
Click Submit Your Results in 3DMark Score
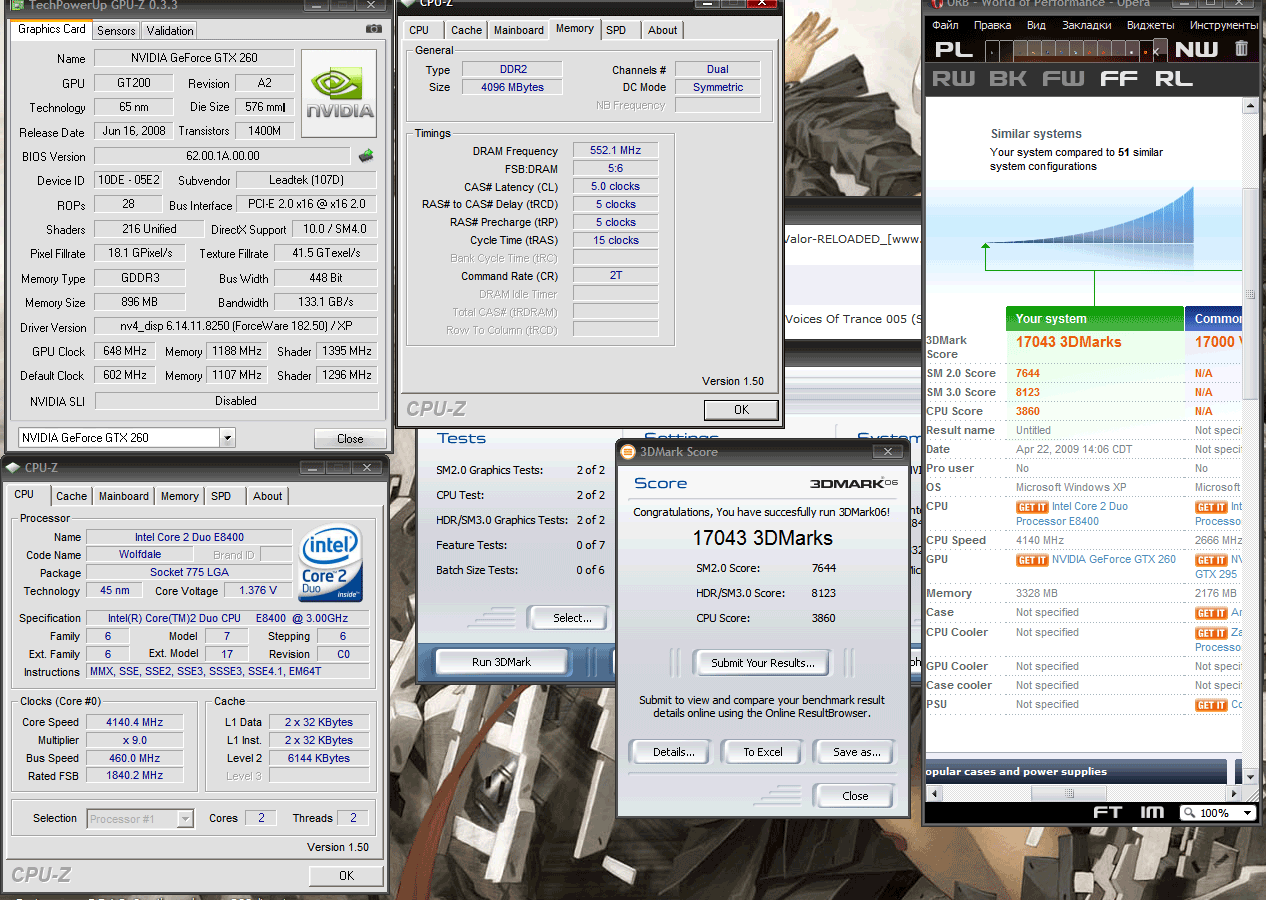(x=763, y=663)
